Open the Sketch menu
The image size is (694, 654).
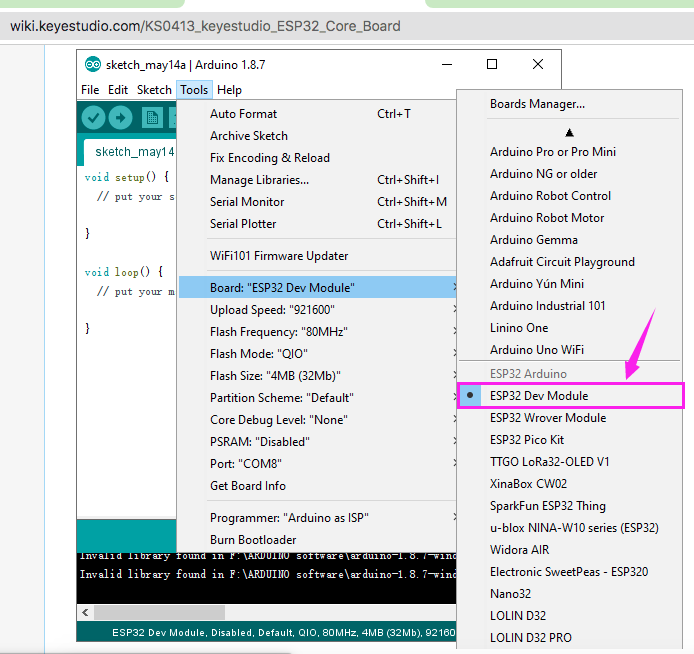[154, 90]
